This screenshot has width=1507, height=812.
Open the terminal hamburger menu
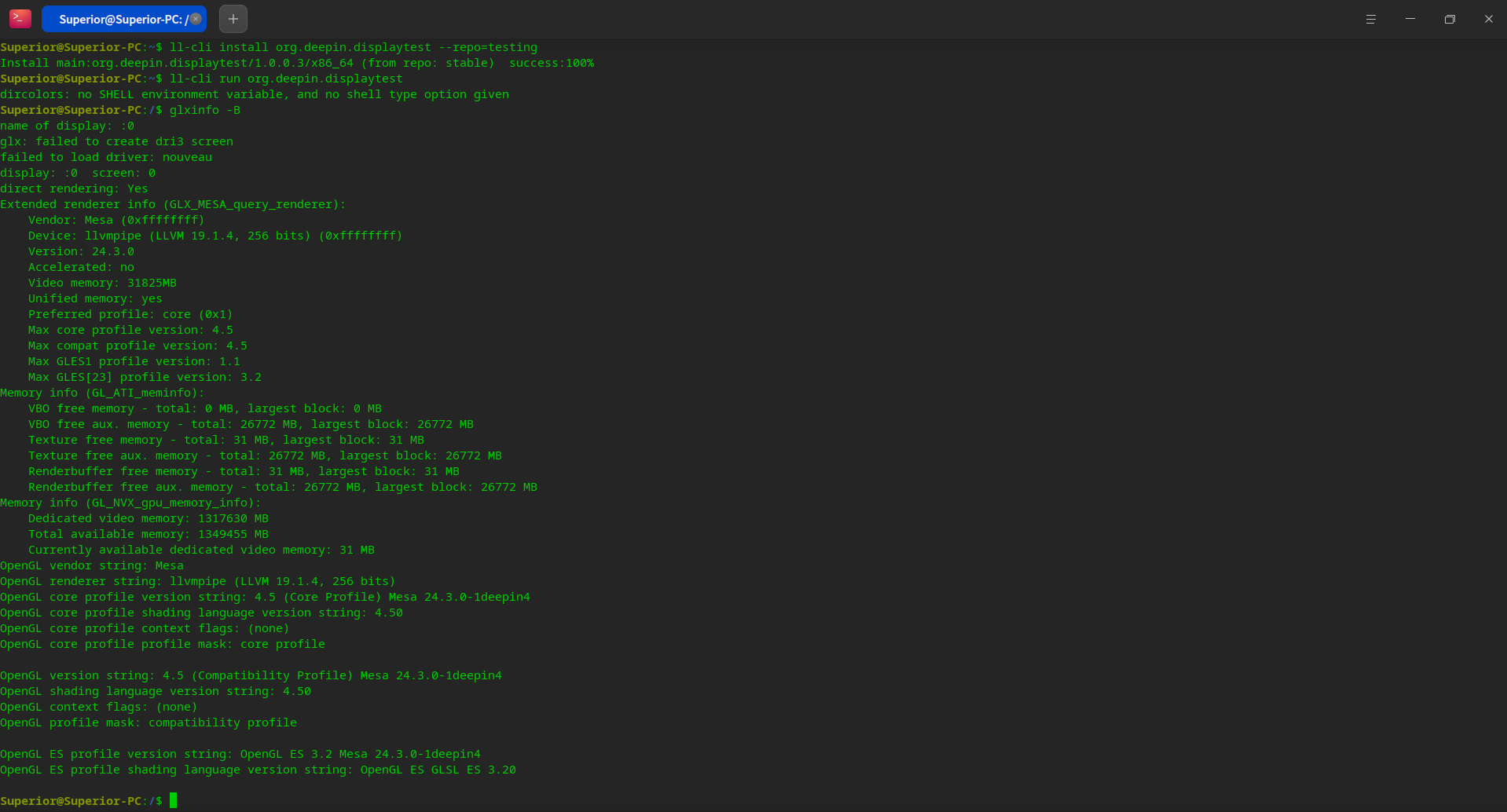[x=1371, y=19]
